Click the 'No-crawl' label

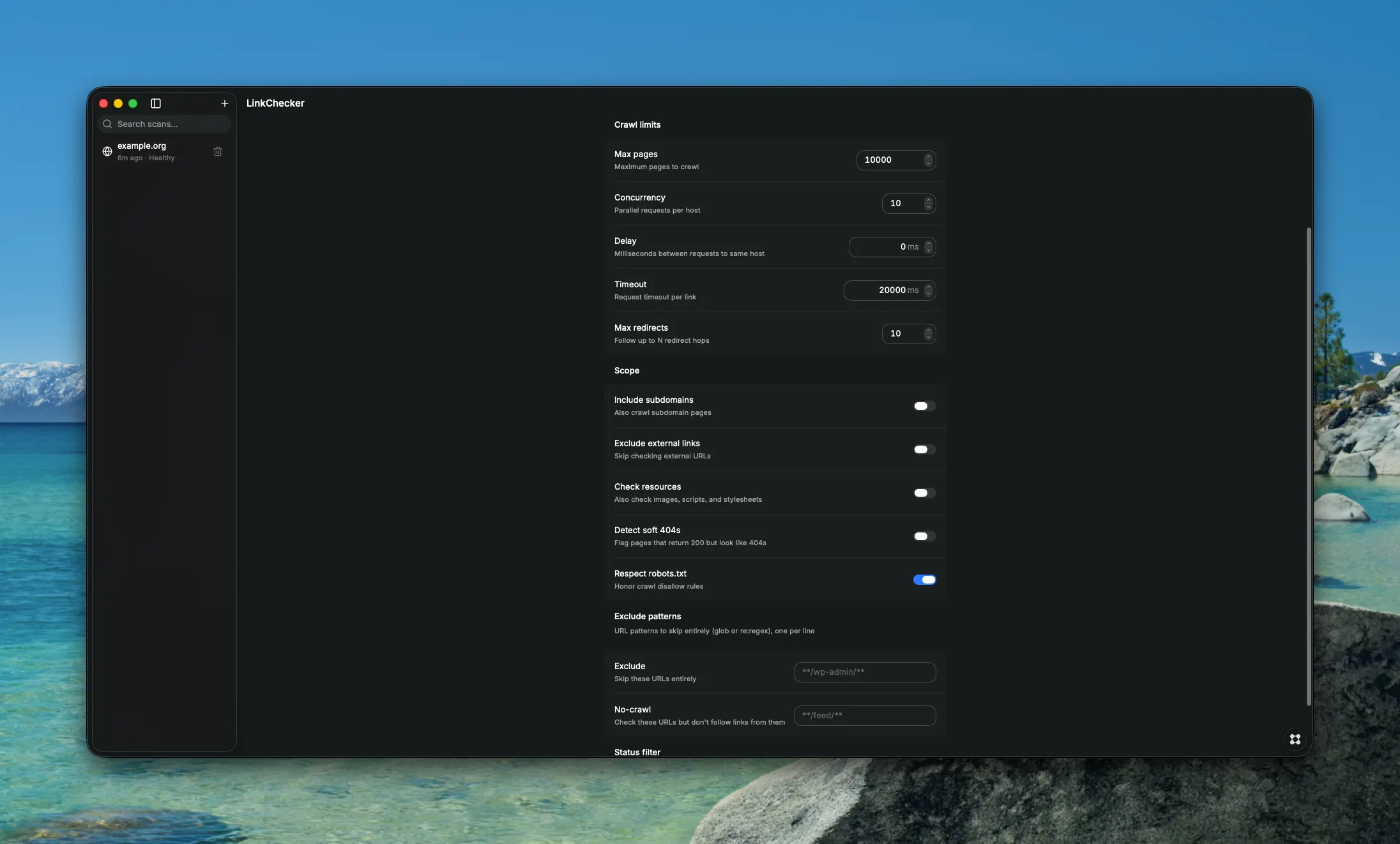[632, 709]
